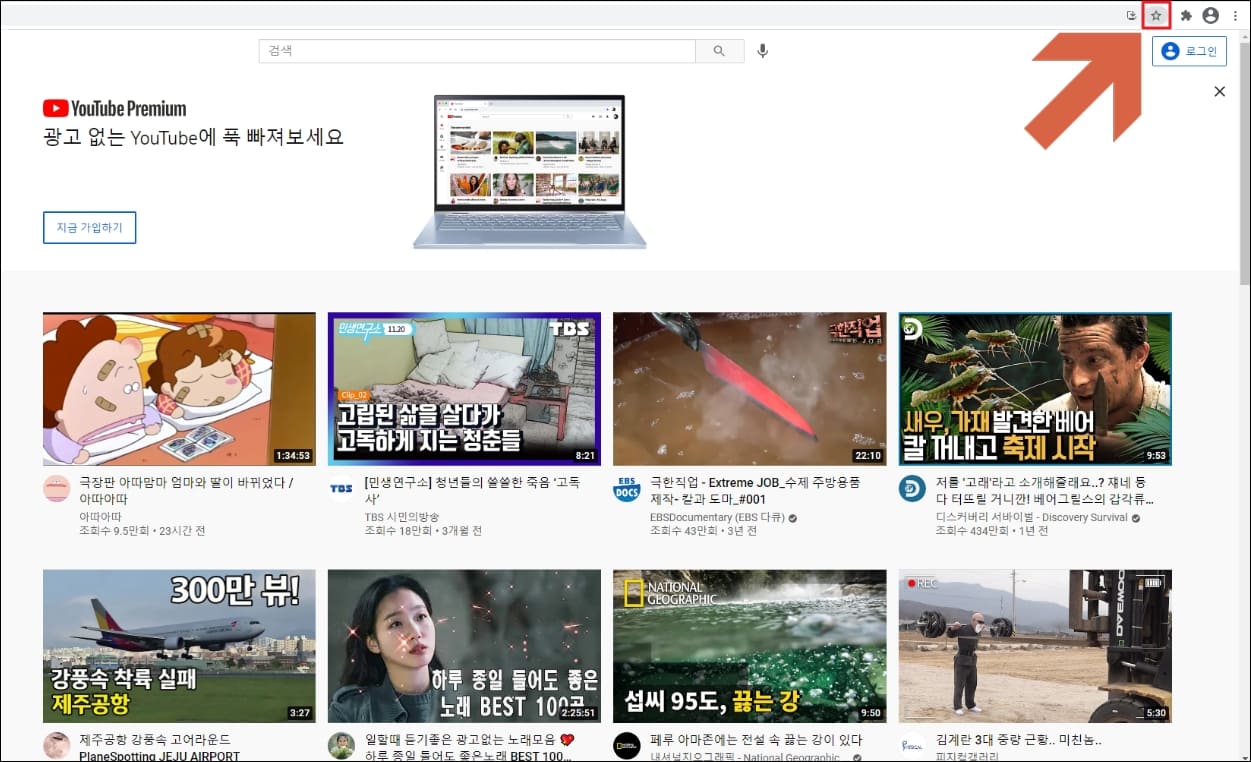The height and width of the screenshot is (762, 1251).
Task: Click the National Geographic channel avatar
Action: pyautogui.click(x=627, y=746)
